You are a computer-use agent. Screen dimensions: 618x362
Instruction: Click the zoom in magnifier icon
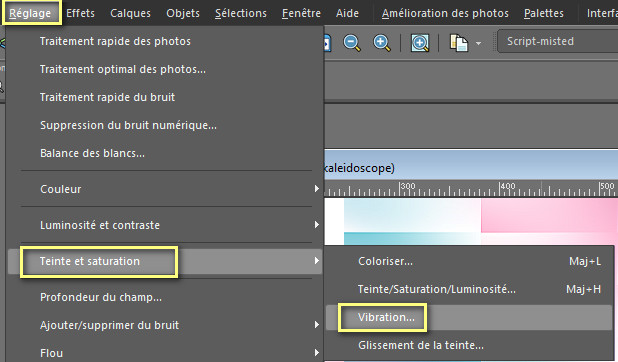coord(382,42)
